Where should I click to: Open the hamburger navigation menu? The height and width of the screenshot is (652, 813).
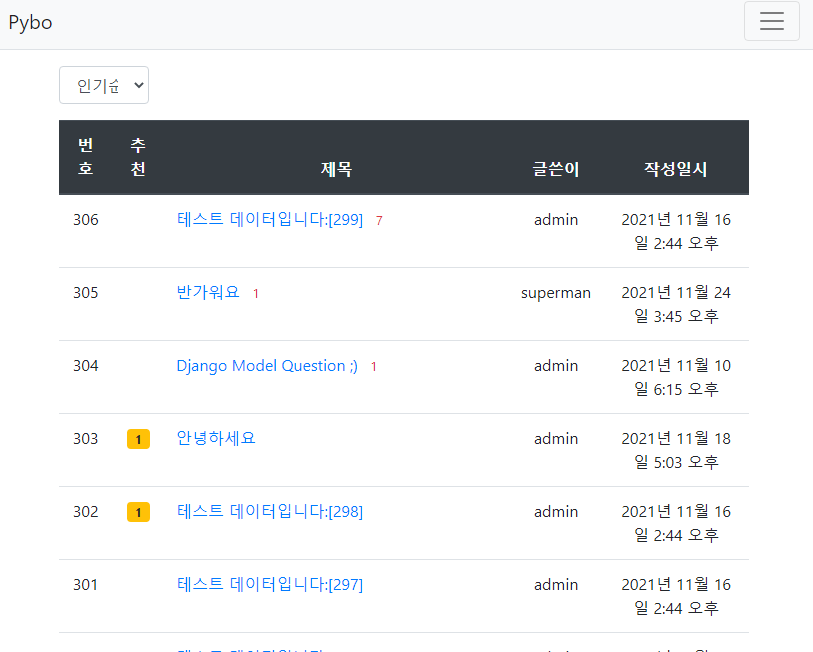[772, 21]
